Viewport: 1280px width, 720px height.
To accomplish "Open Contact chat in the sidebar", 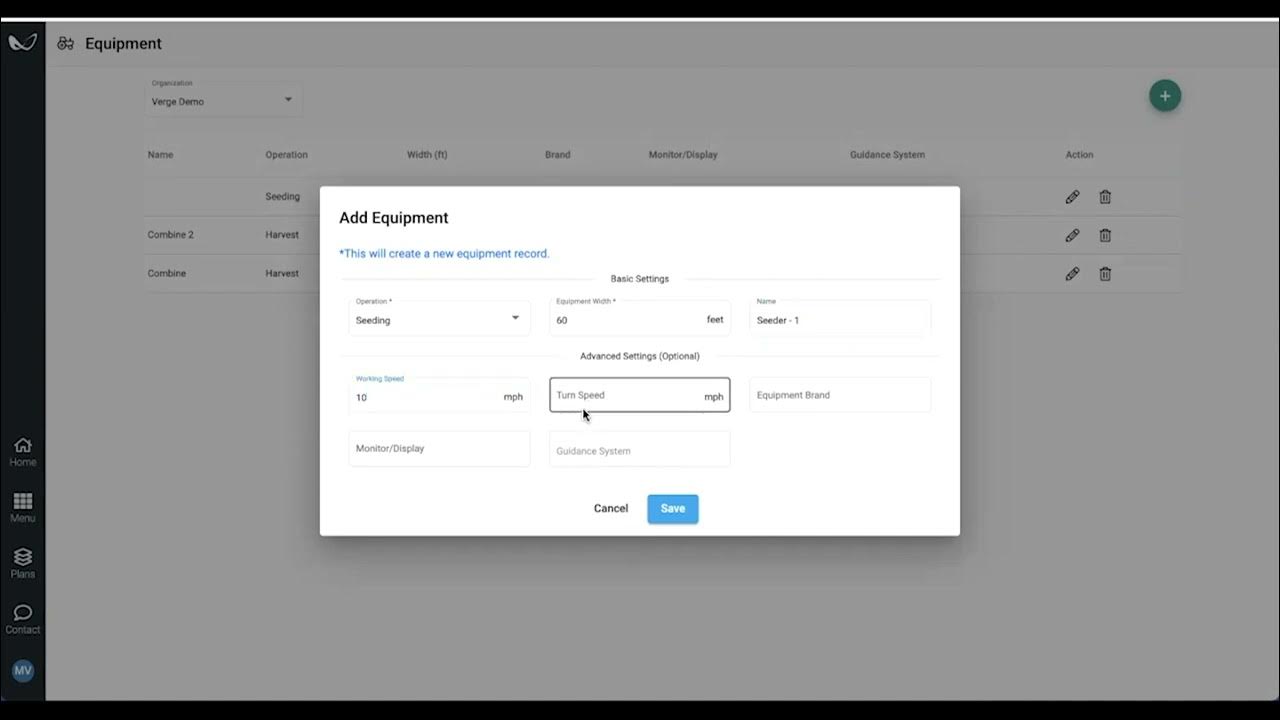I will 22,620.
